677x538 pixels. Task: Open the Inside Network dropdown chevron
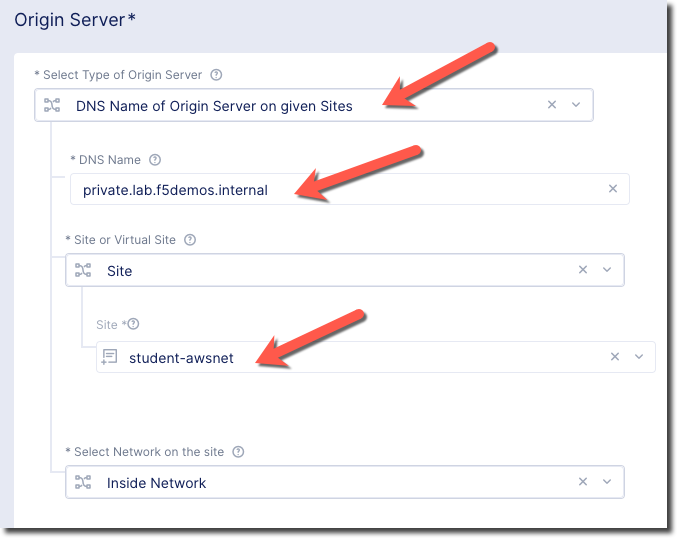click(x=607, y=482)
